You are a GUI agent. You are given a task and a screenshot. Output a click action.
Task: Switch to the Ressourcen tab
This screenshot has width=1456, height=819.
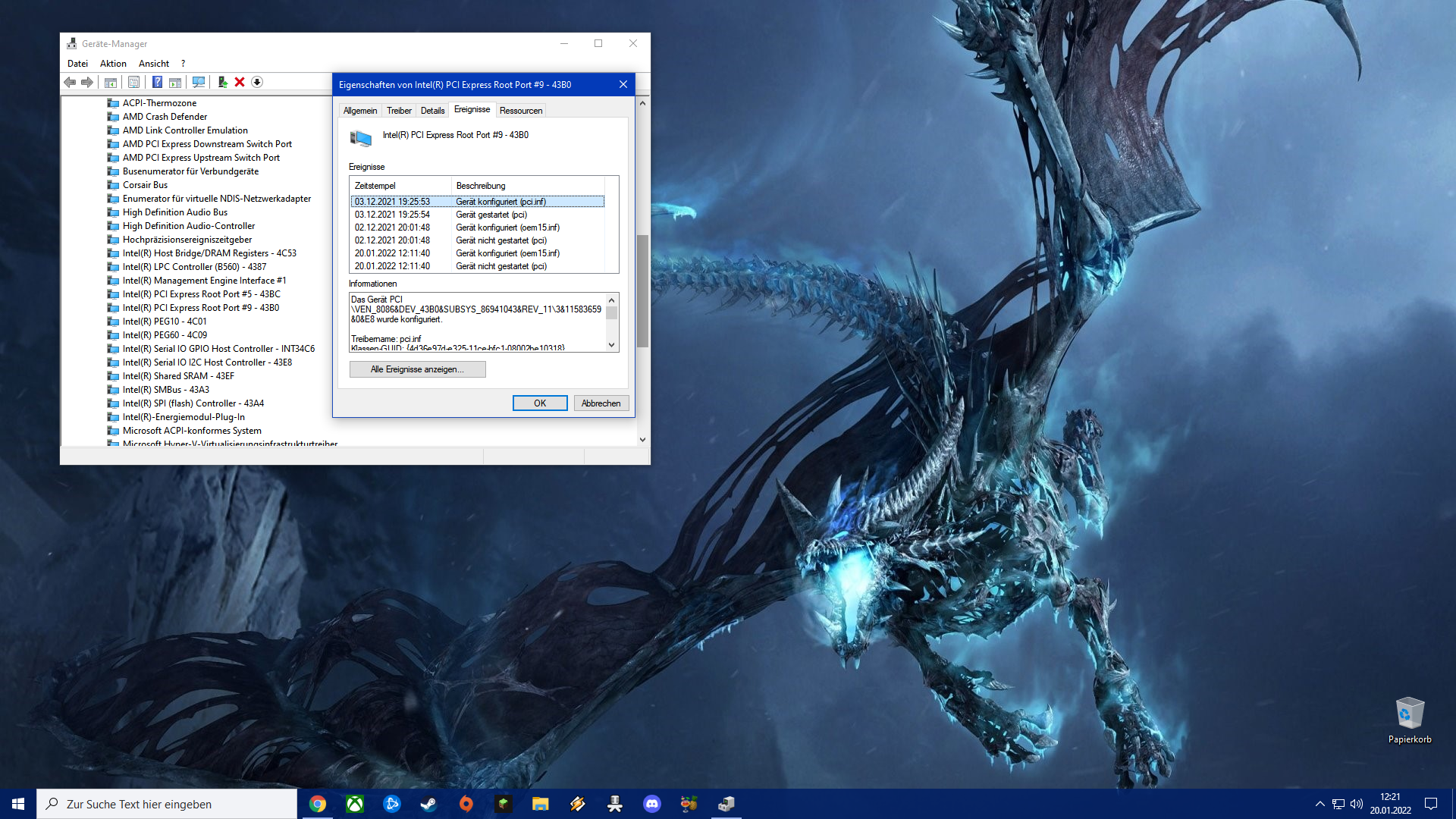tap(520, 111)
